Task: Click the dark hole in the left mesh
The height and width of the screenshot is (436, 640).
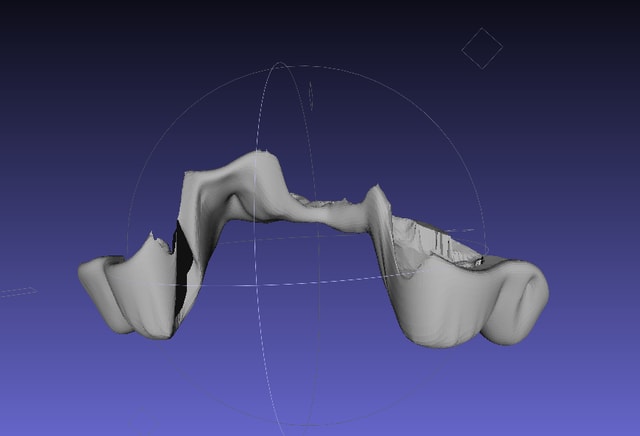Action: [181, 268]
